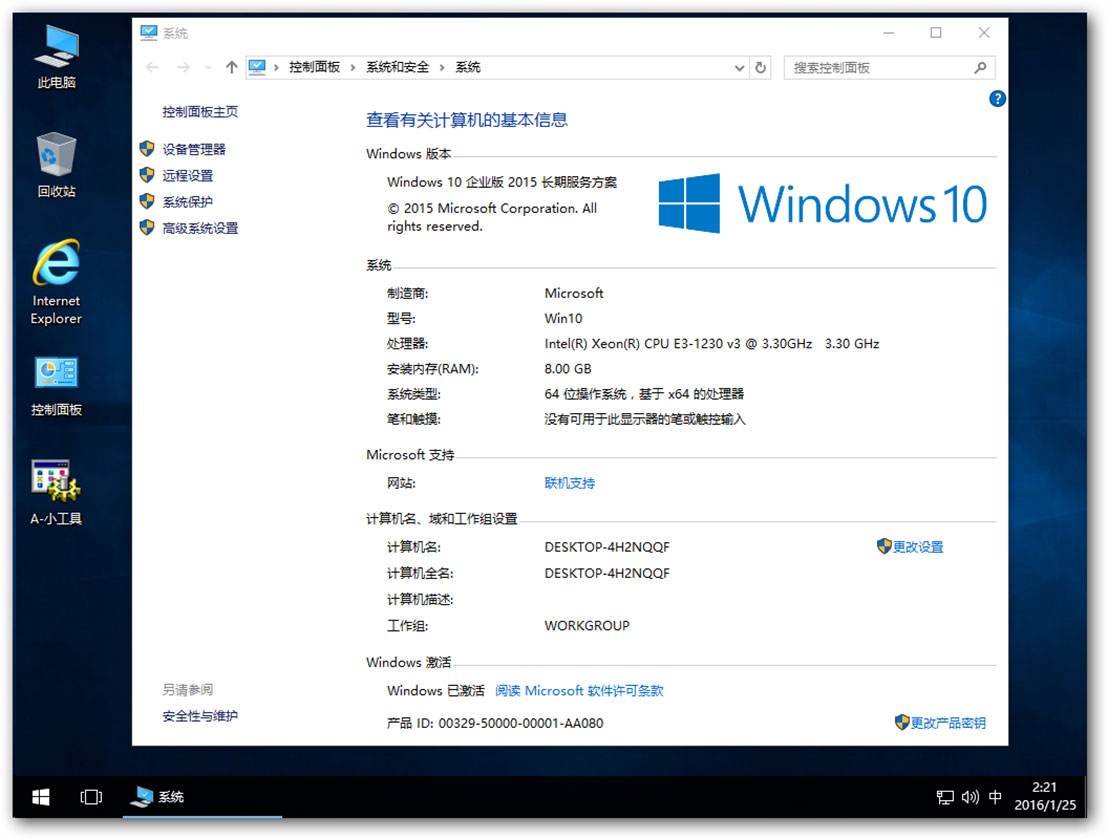
Task: Launch Internet Explorer from desktop
Action: pyautogui.click(x=57, y=282)
